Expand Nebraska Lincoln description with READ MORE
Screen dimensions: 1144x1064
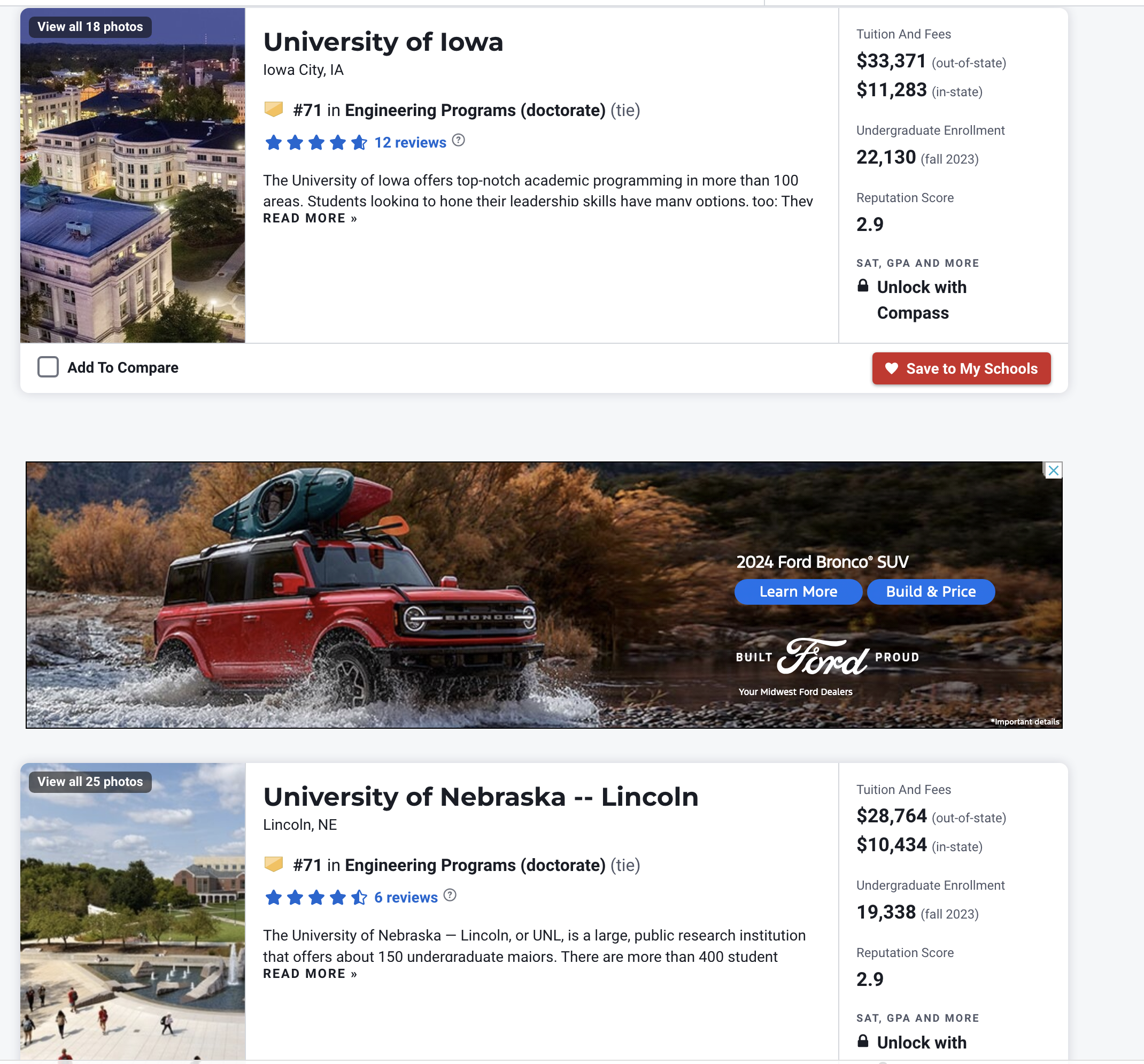(310, 974)
